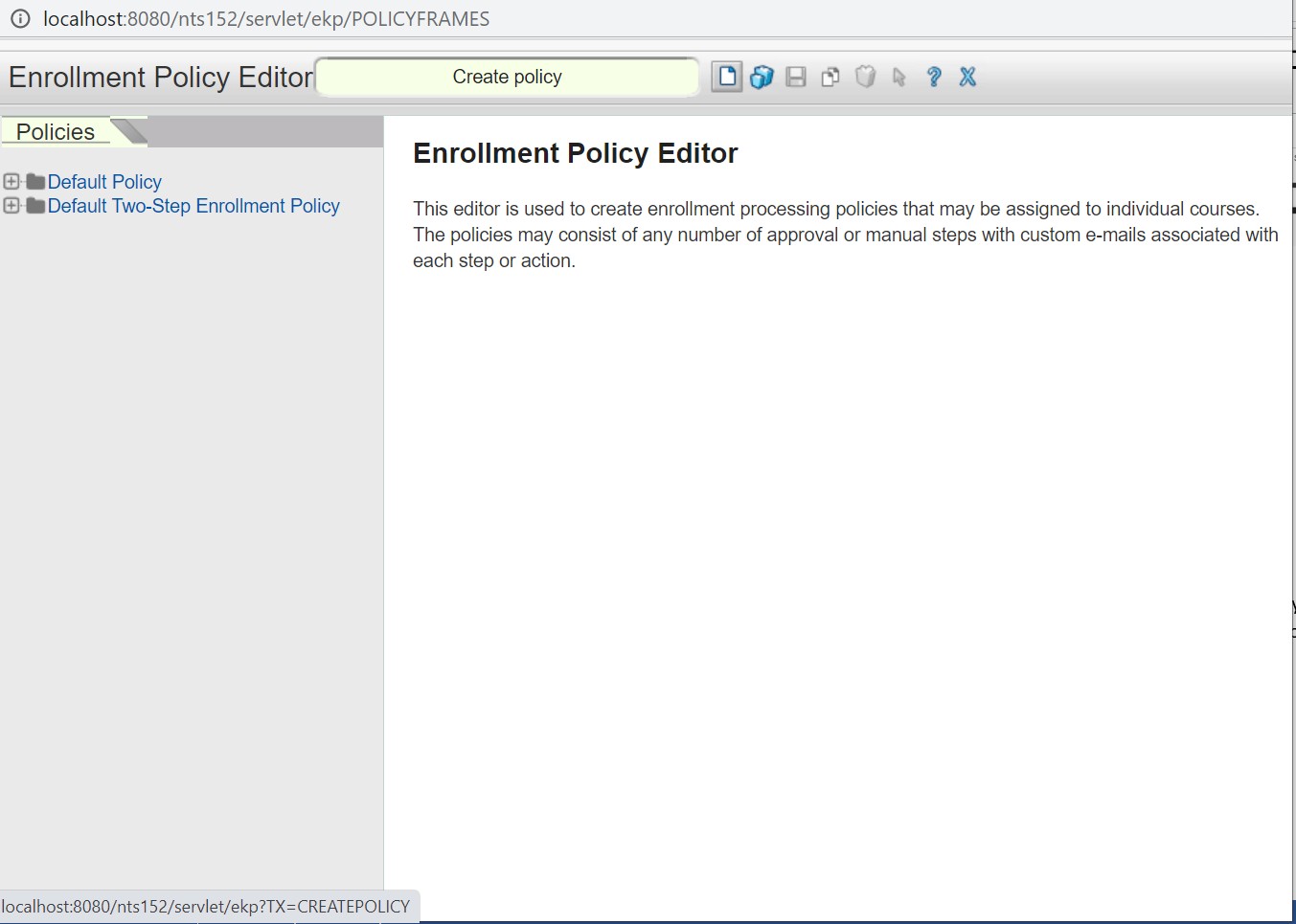Open the Default Policy link
Viewport: 1296px width, 924px height.
click(x=104, y=182)
